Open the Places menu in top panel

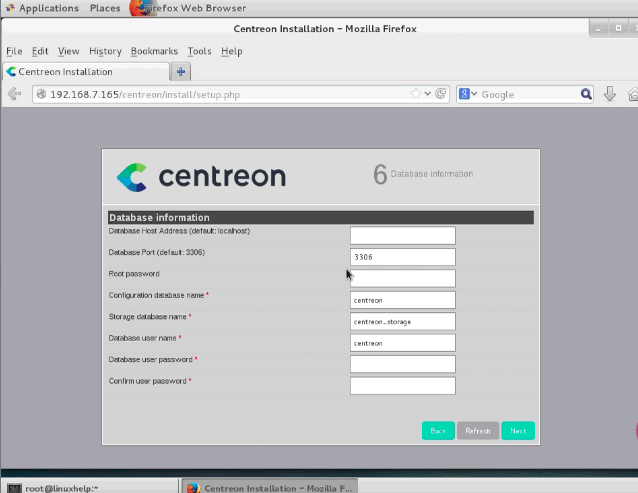105,8
